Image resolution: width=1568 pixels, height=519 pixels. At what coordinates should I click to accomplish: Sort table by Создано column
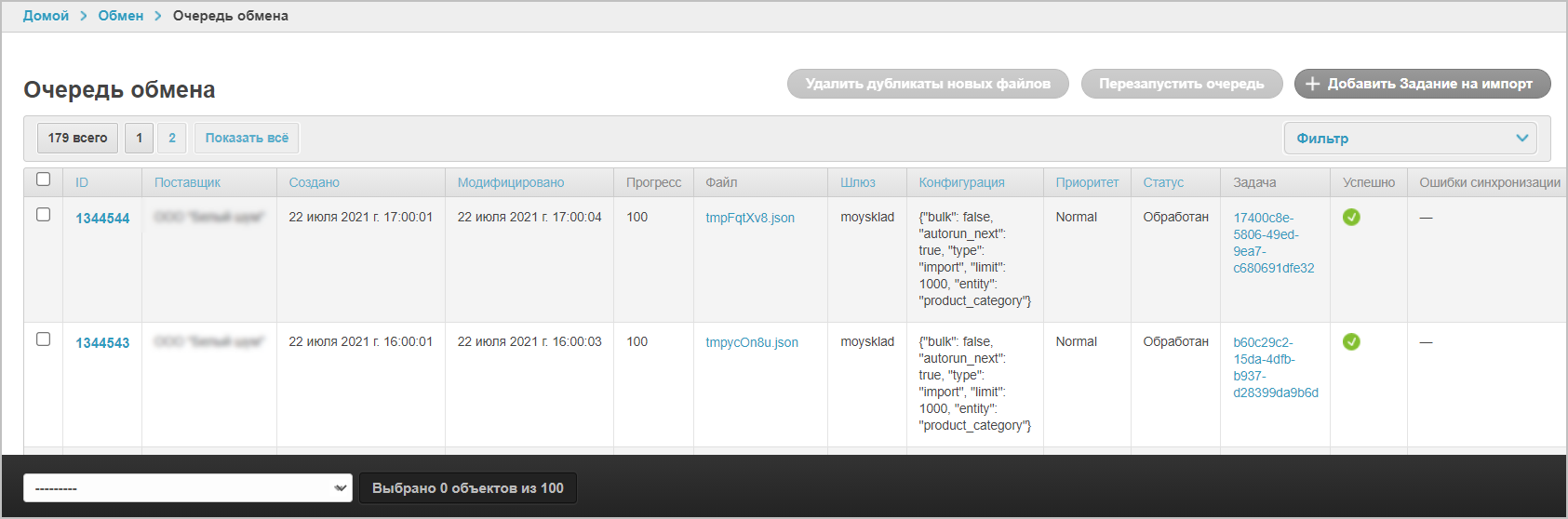314,182
